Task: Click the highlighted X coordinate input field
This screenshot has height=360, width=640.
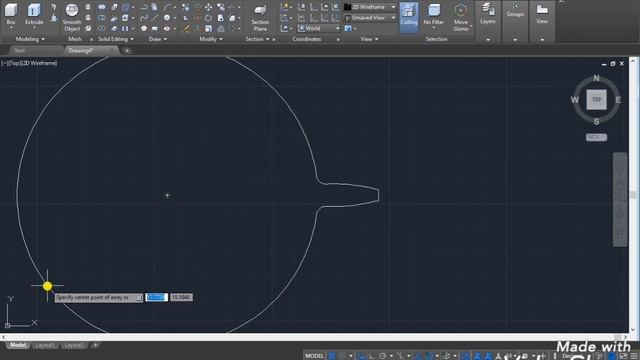Action: 156,298
